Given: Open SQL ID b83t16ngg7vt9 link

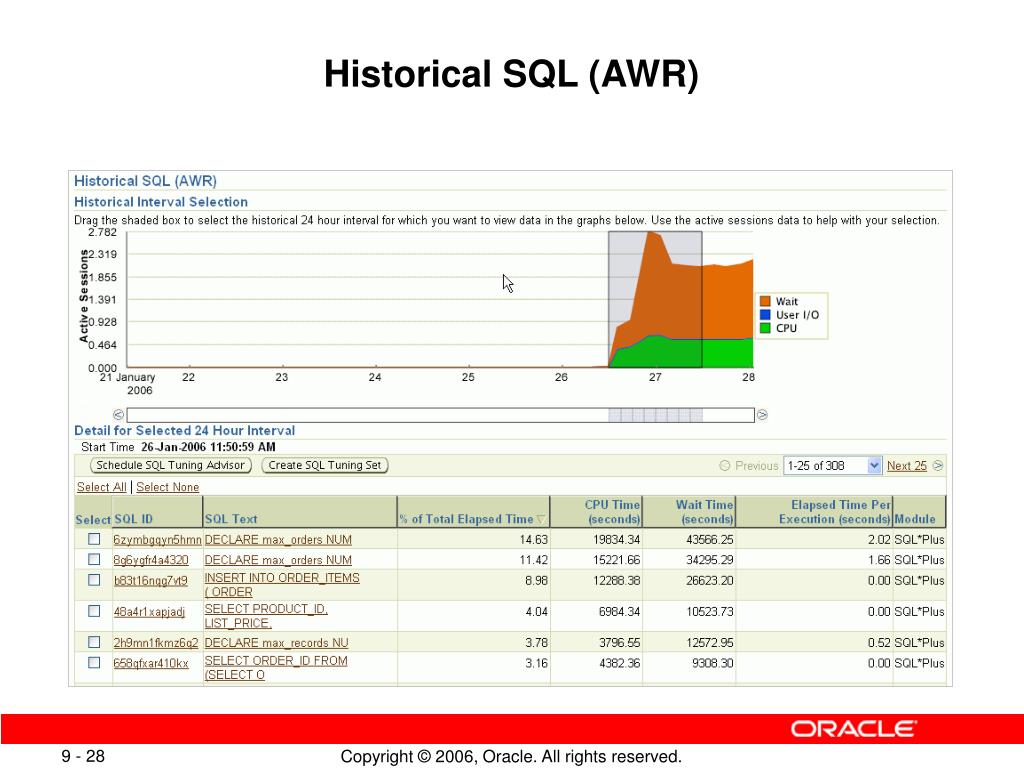Looking at the screenshot, I should point(150,581).
